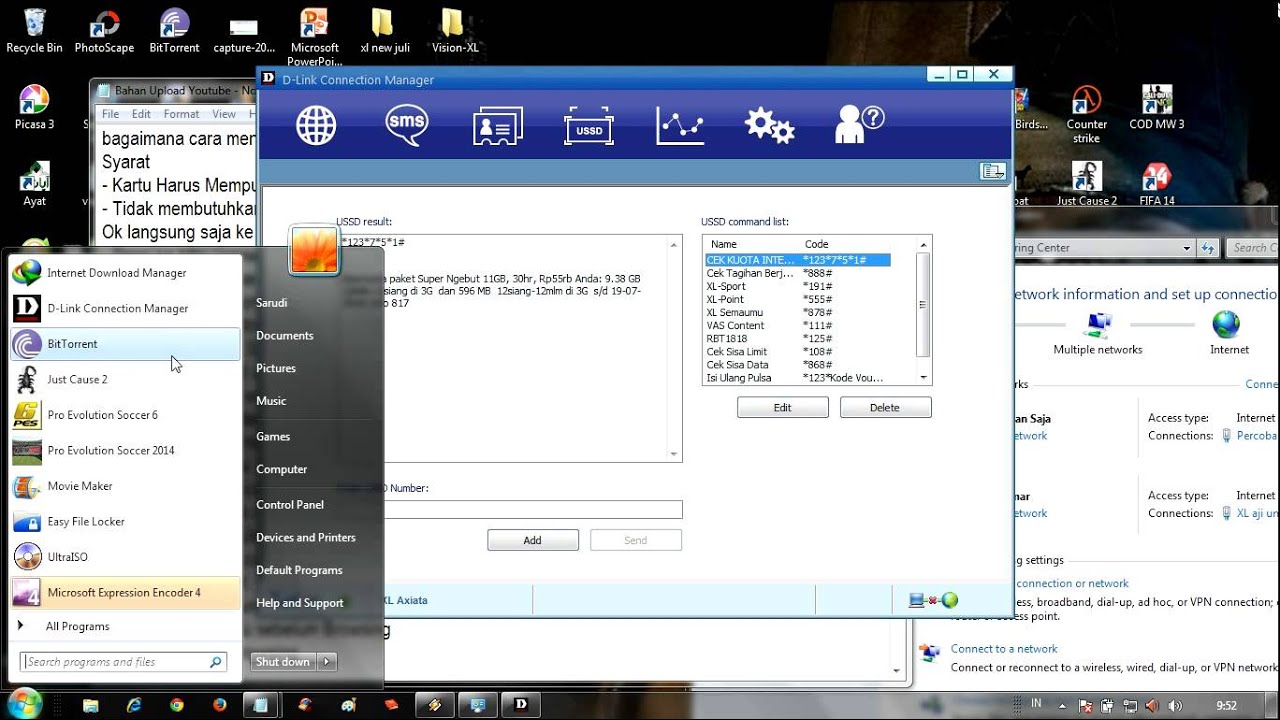
Task: Launch Microsoft Expression Encoder 4 from Start menu
Action: [x=125, y=592]
